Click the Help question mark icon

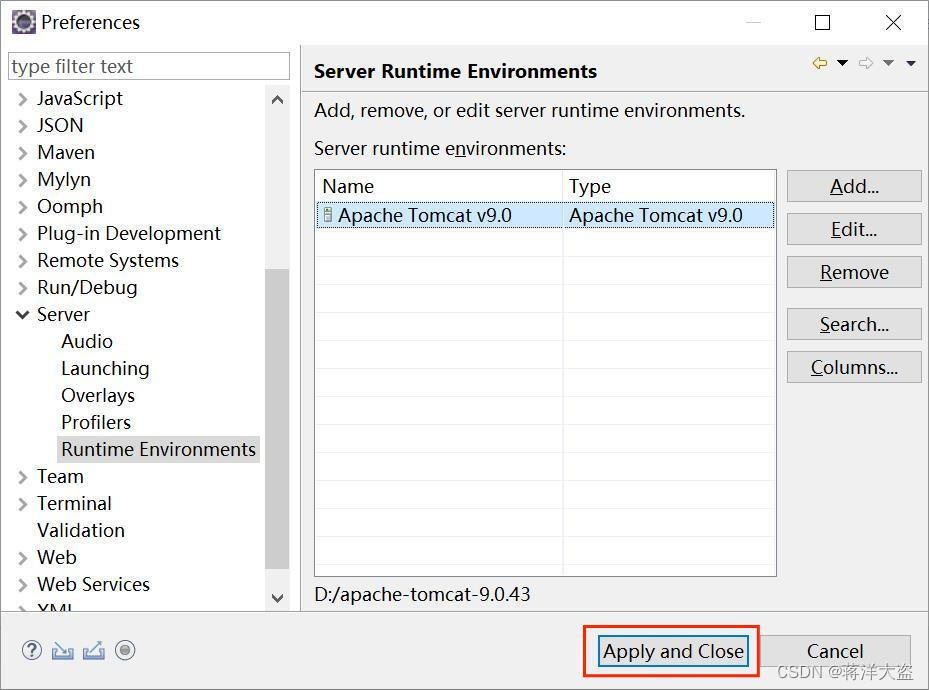tap(31, 650)
